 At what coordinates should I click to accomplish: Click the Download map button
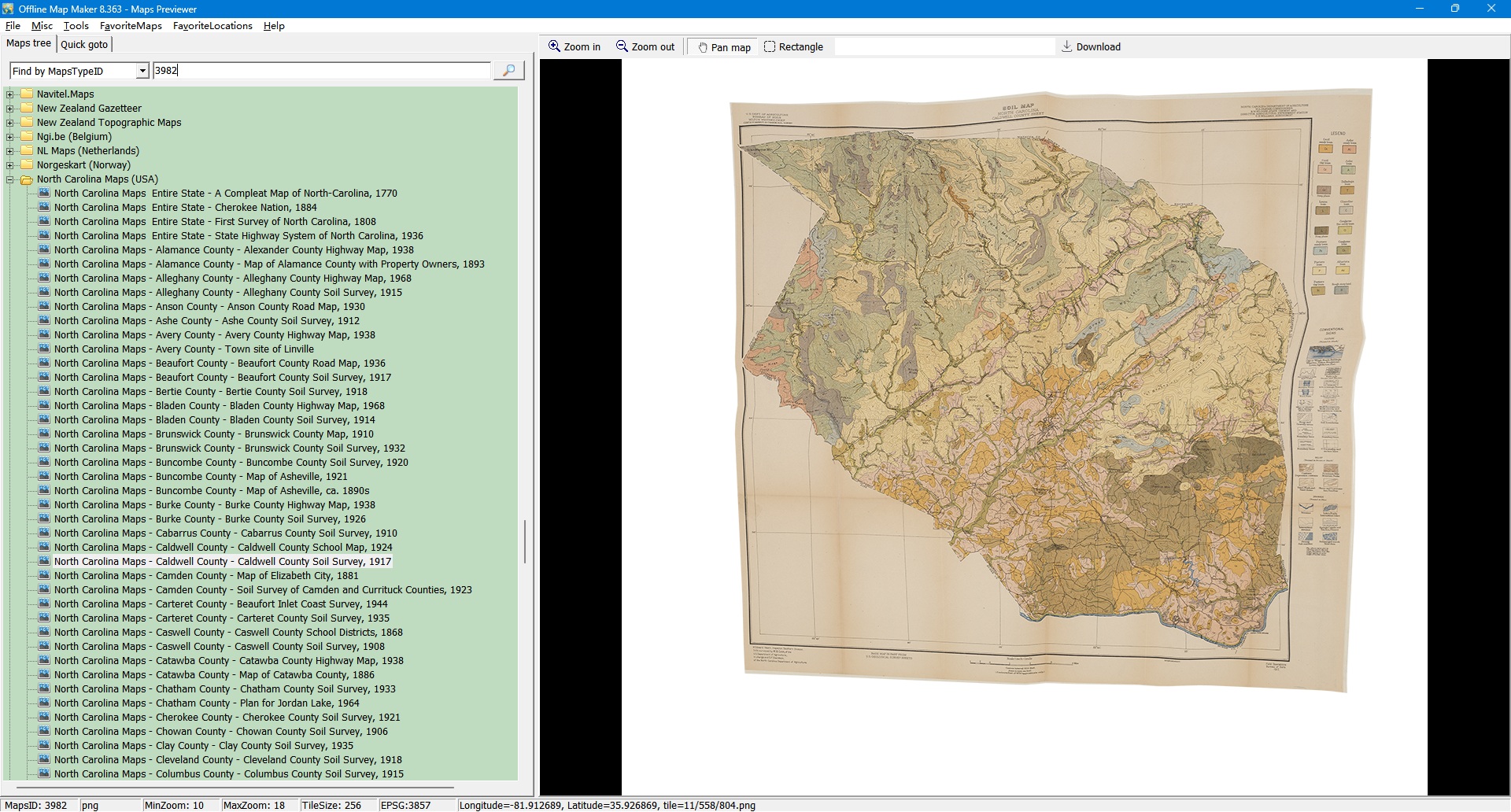[1091, 47]
